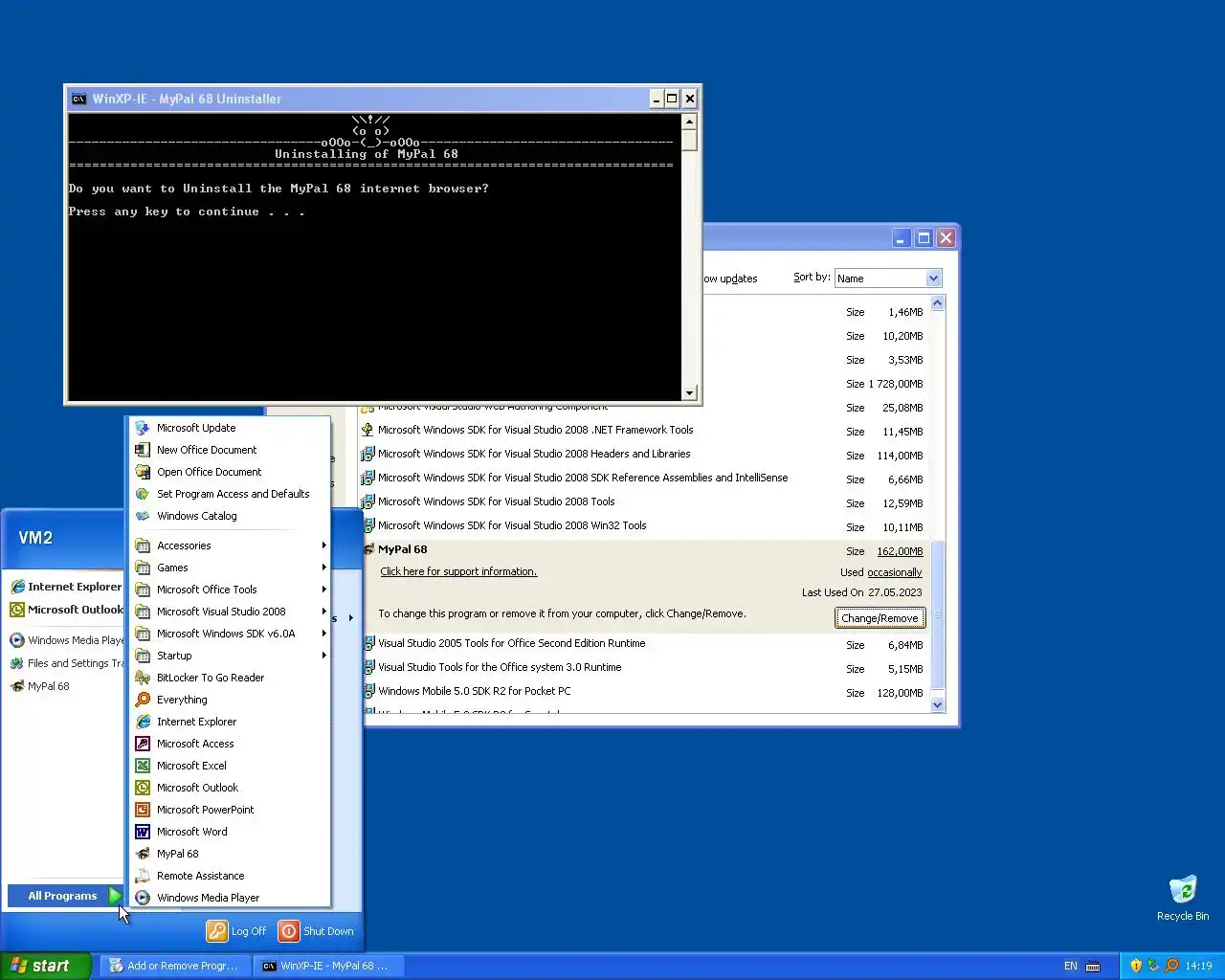Click scroll down arrow in programs list
The image size is (1225, 980).
point(937,704)
